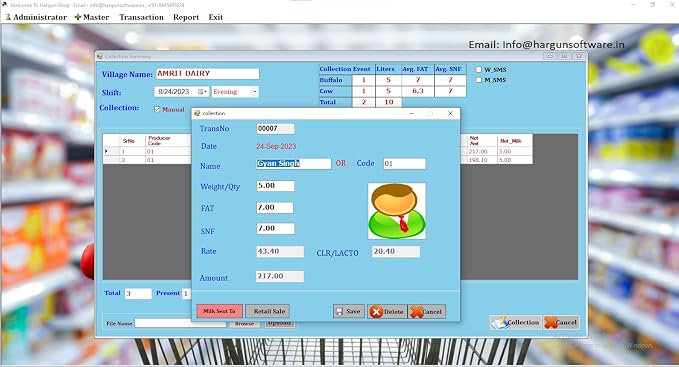Enable the W_SMS checkbox

pos(479,69)
